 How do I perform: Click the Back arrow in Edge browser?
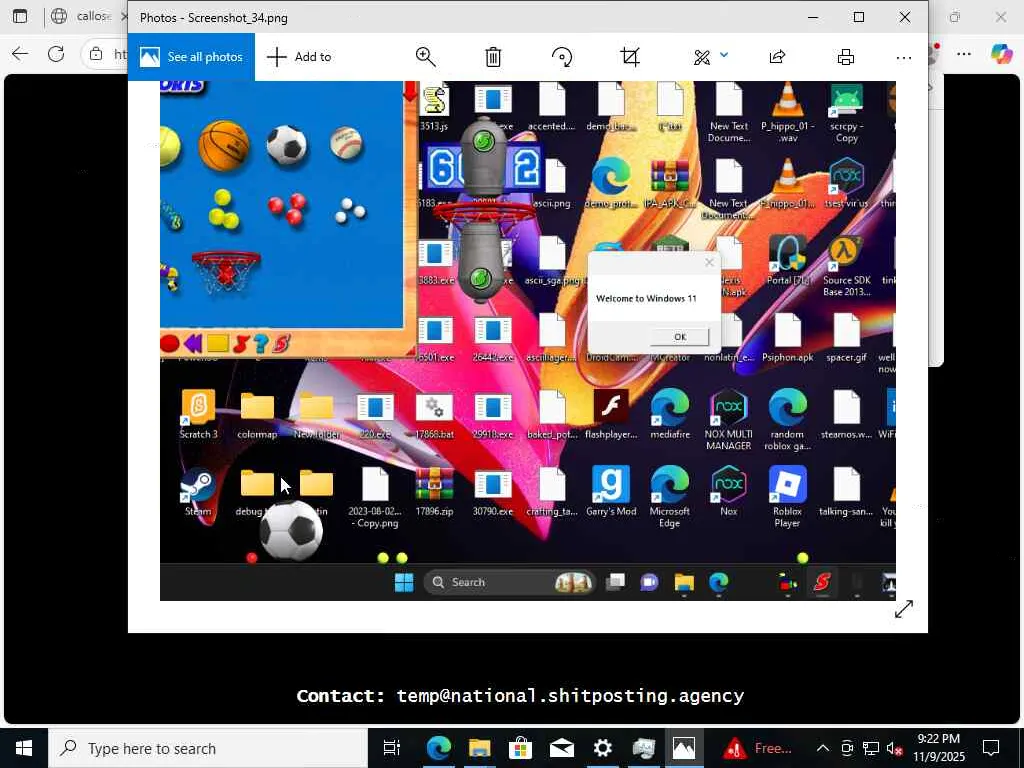[20, 54]
